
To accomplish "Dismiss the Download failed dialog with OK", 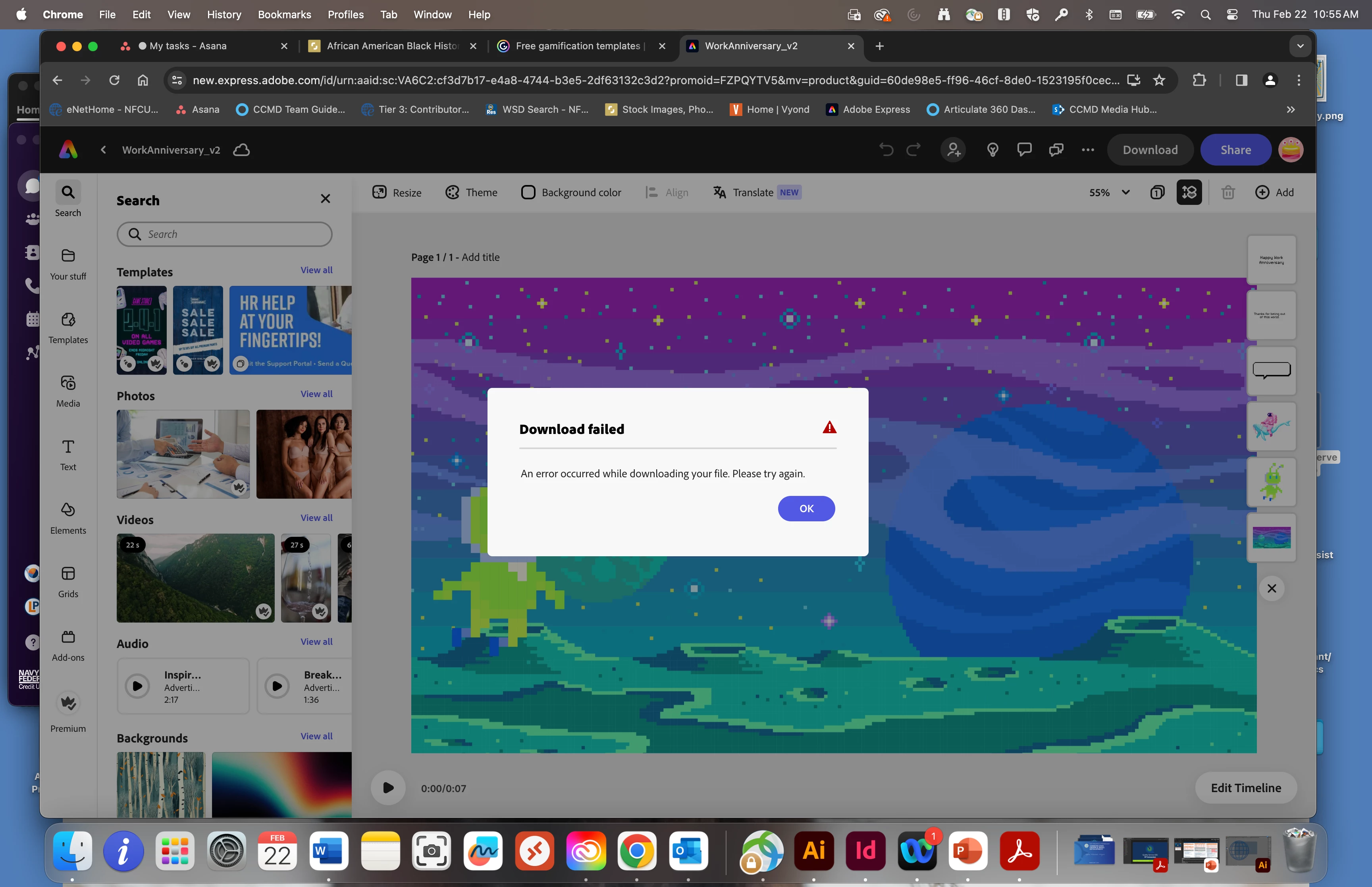I will [x=806, y=509].
